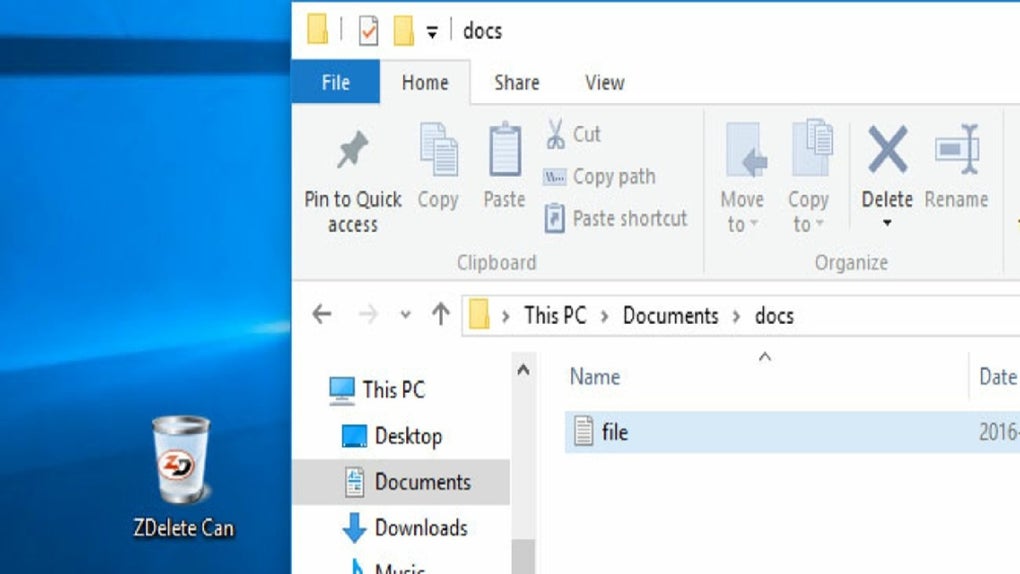
Task: Click the Cut scissors icon
Action: point(555,134)
